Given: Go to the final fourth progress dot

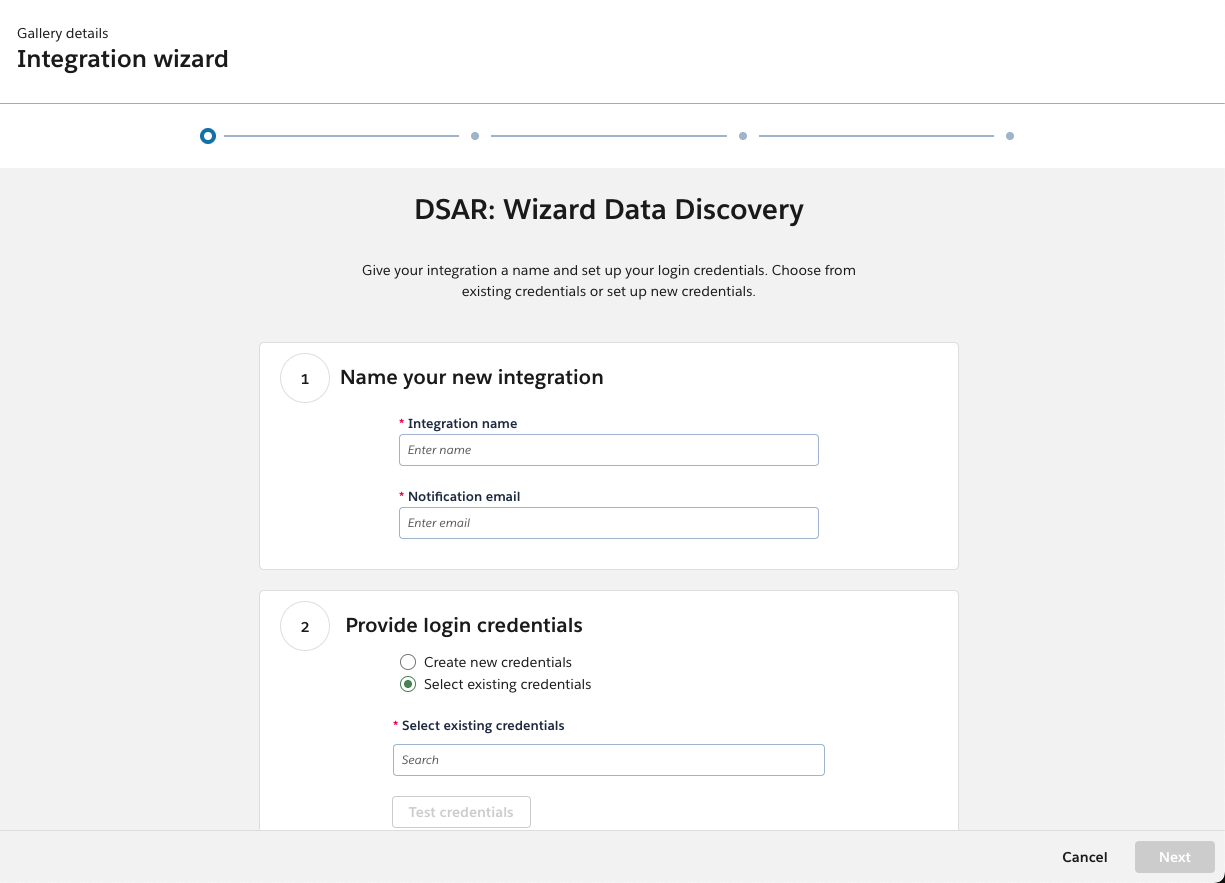Looking at the screenshot, I should point(1010,136).
